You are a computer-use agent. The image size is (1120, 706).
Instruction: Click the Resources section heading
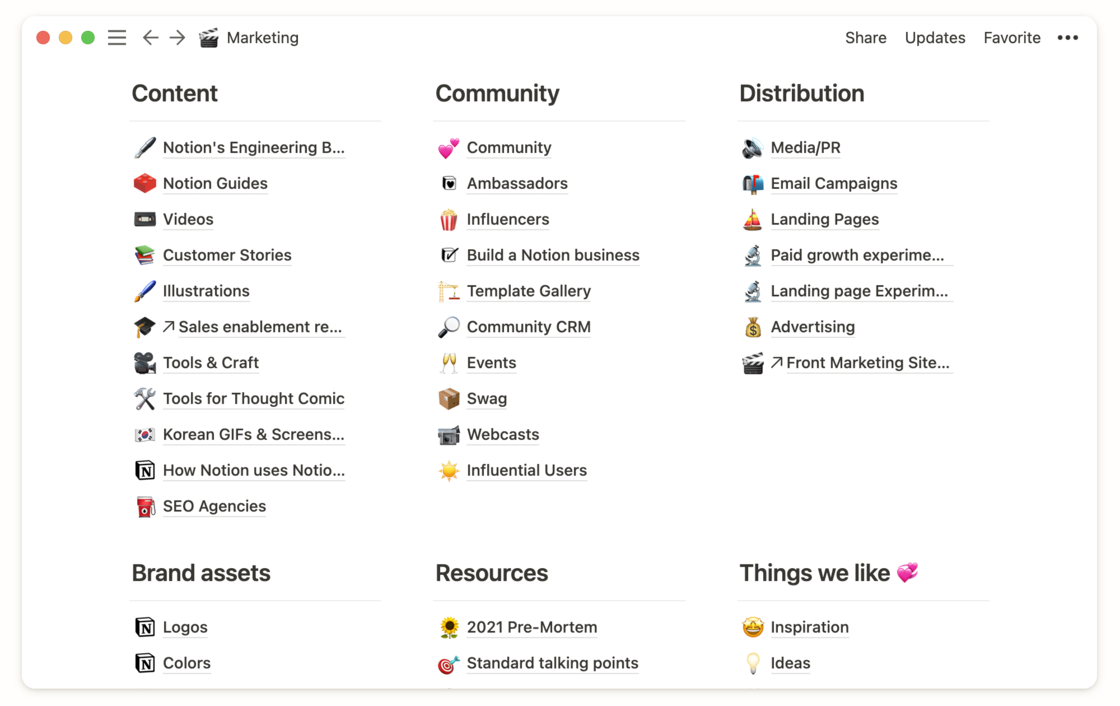coord(491,573)
